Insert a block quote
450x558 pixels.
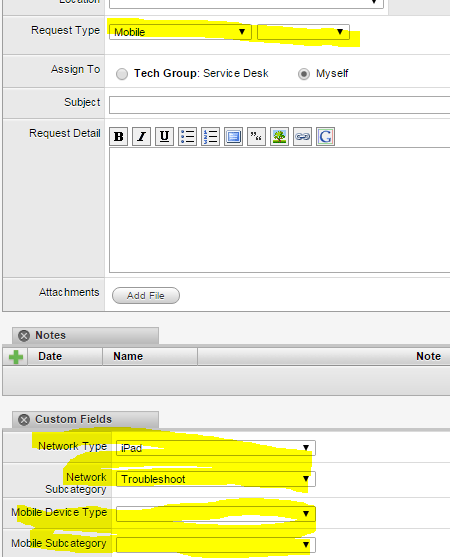pyautogui.click(x=256, y=137)
